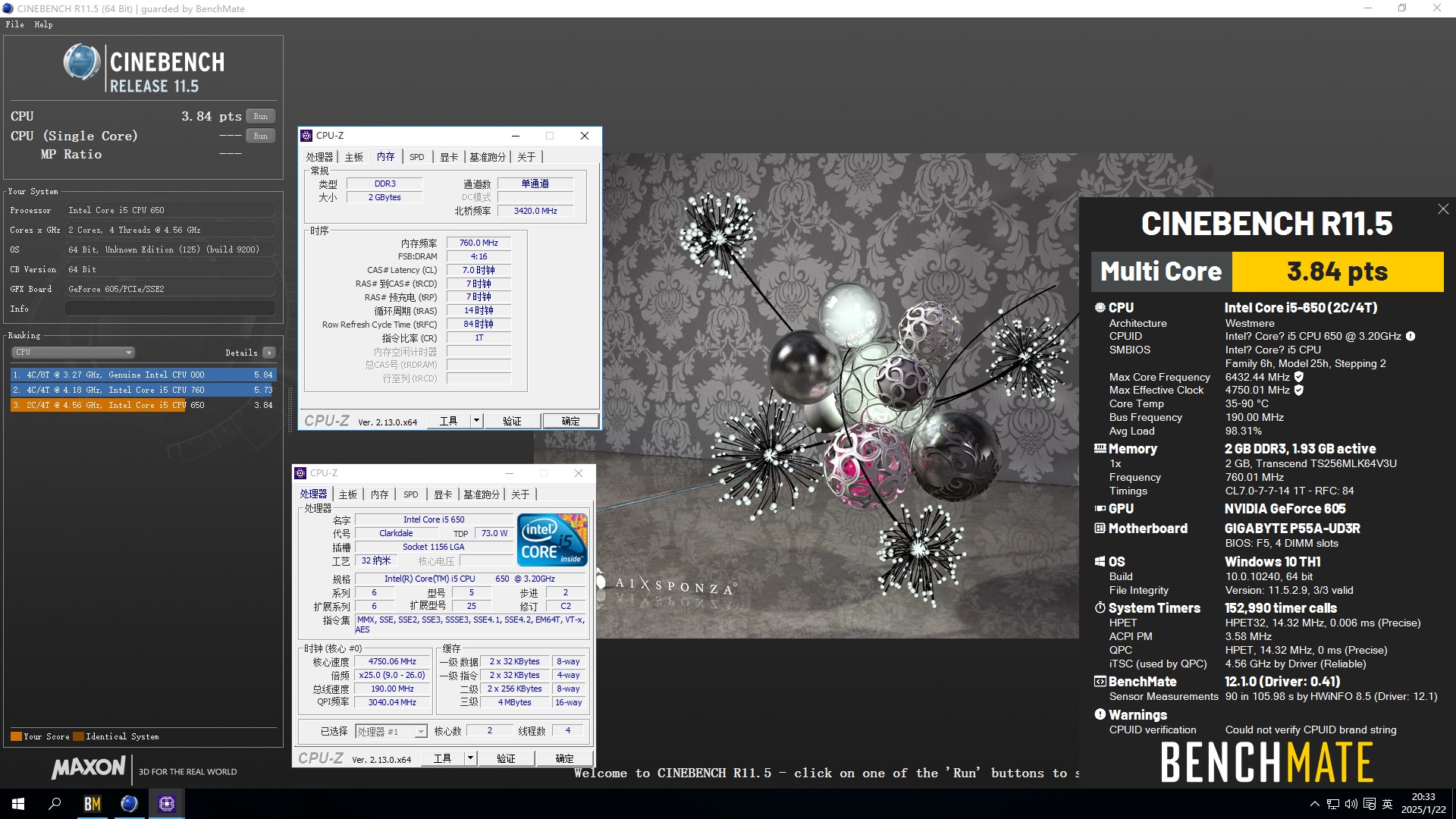Click the System Timers stopwatch icon

pyautogui.click(x=1100, y=608)
